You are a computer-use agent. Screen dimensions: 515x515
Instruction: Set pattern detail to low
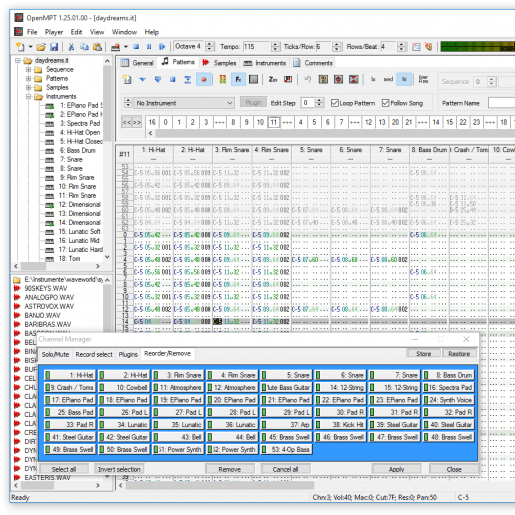tap(373, 79)
